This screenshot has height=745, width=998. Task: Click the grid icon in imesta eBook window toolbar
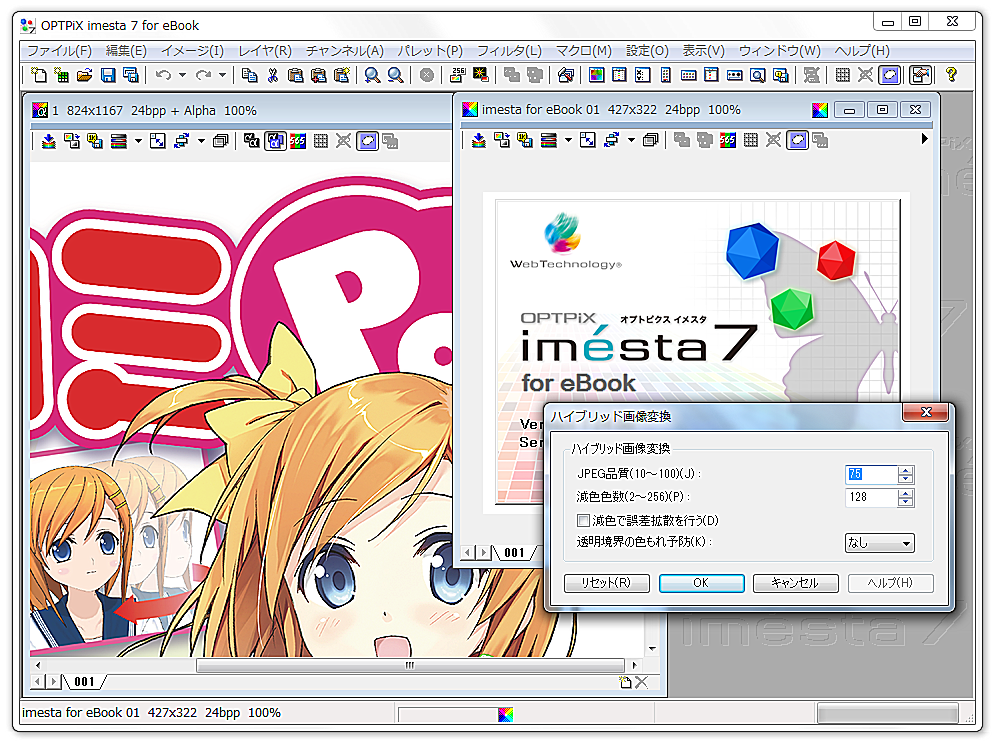click(751, 140)
